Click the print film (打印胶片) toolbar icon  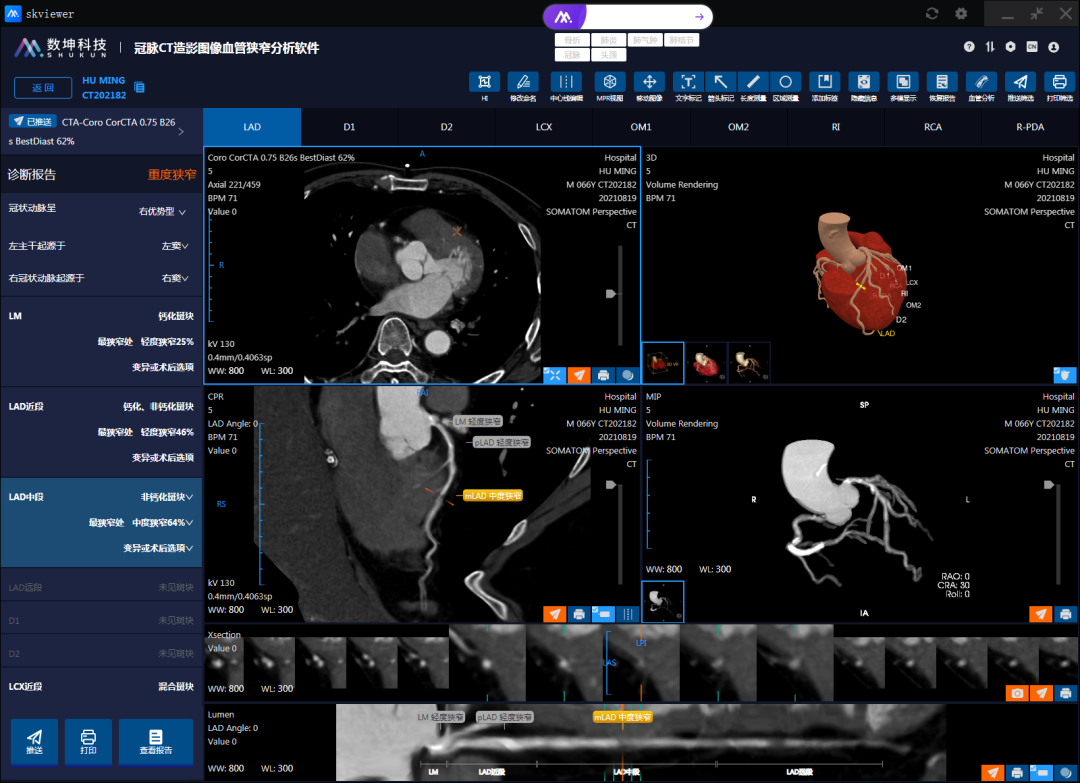[x=1059, y=83]
